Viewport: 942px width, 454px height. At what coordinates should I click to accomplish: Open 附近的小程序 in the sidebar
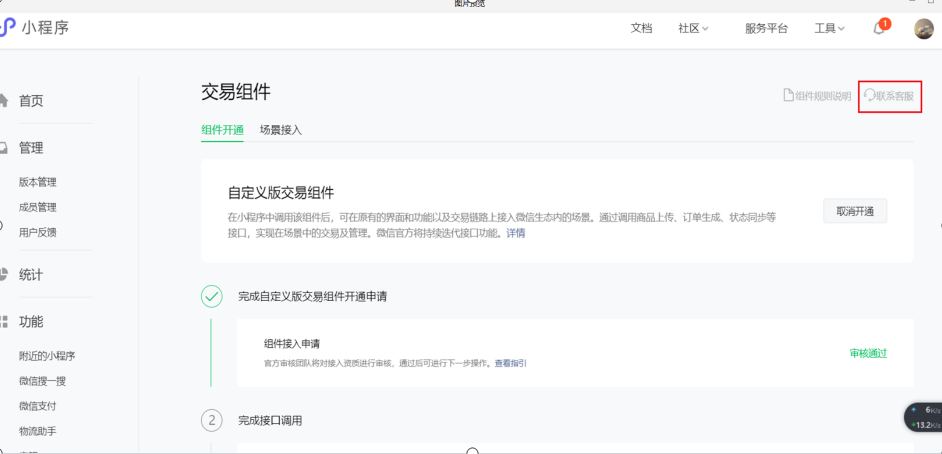pyautogui.click(x=47, y=356)
